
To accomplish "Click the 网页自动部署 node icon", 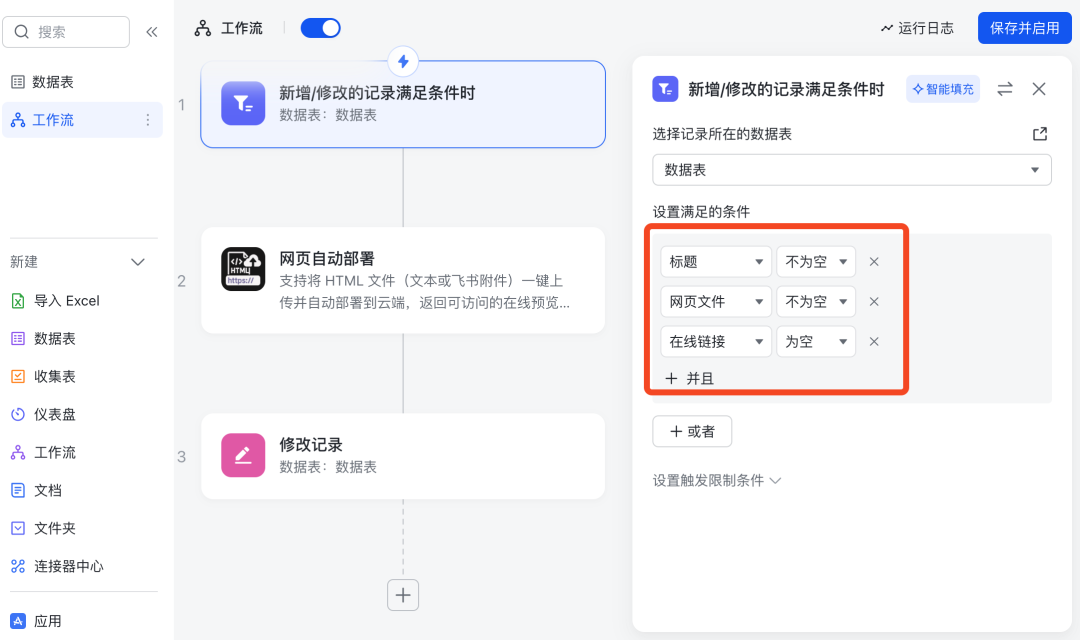I will click(243, 269).
